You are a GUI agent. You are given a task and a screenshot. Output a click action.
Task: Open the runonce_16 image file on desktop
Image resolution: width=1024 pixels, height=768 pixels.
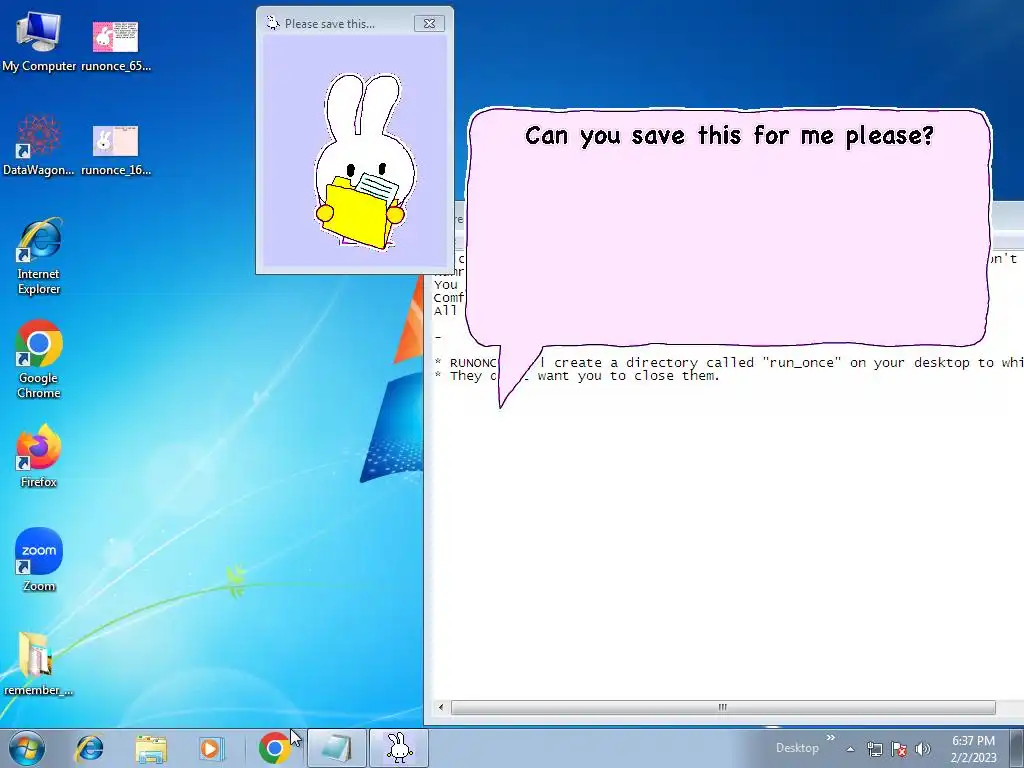pos(116,150)
